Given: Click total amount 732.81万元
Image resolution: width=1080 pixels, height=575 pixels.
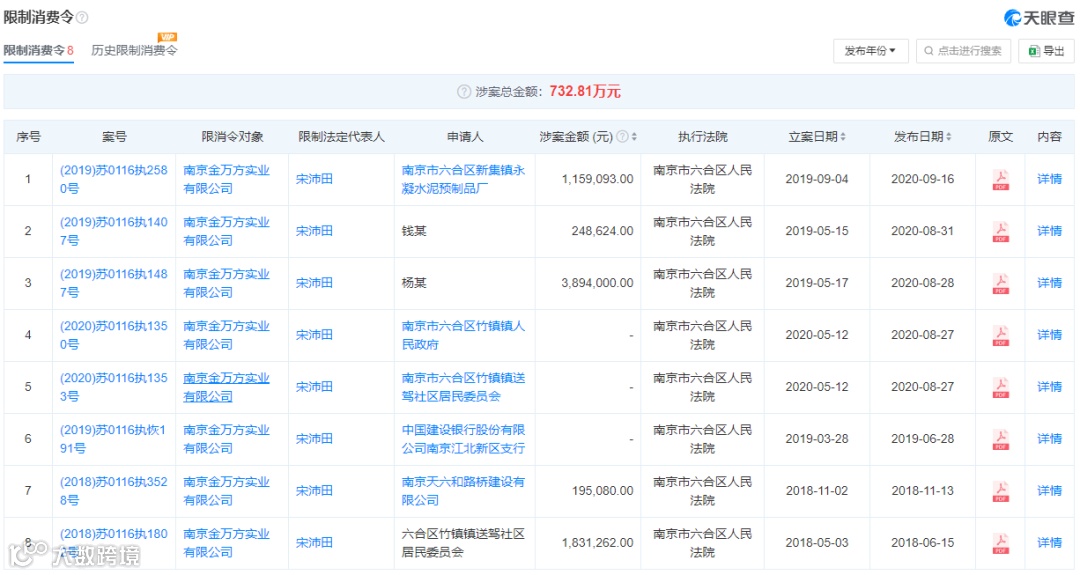Looking at the screenshot, I should pyautogui.click(x=585, y=92).
